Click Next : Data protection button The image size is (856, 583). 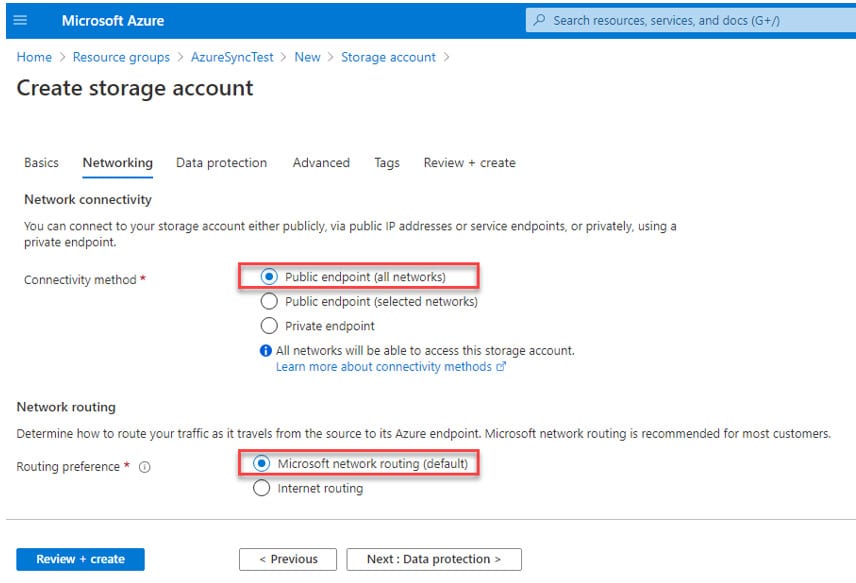coord(434,560)
